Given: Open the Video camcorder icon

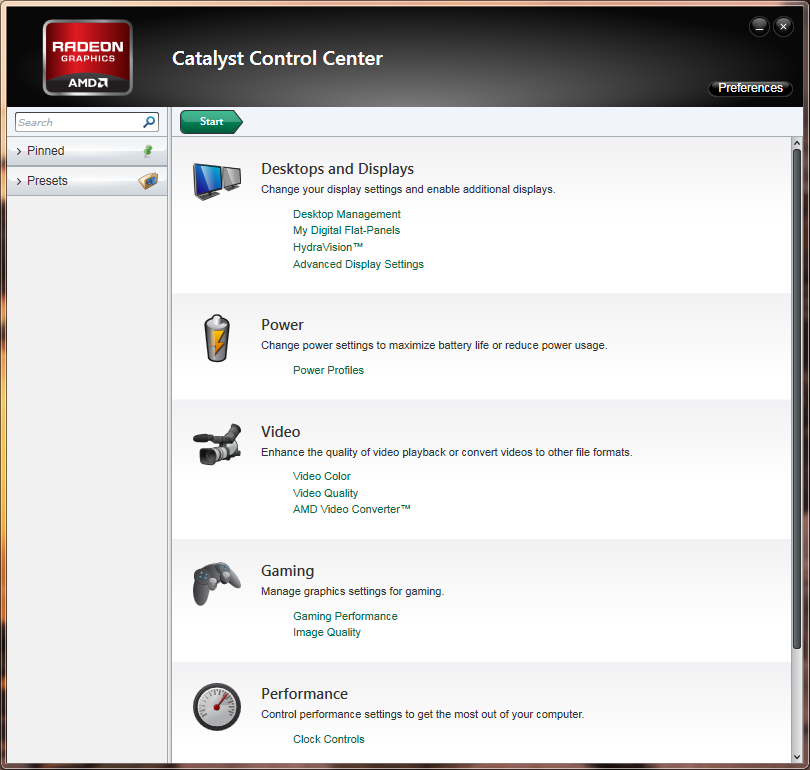Looking at the screenshot, I should pos(217,444).
